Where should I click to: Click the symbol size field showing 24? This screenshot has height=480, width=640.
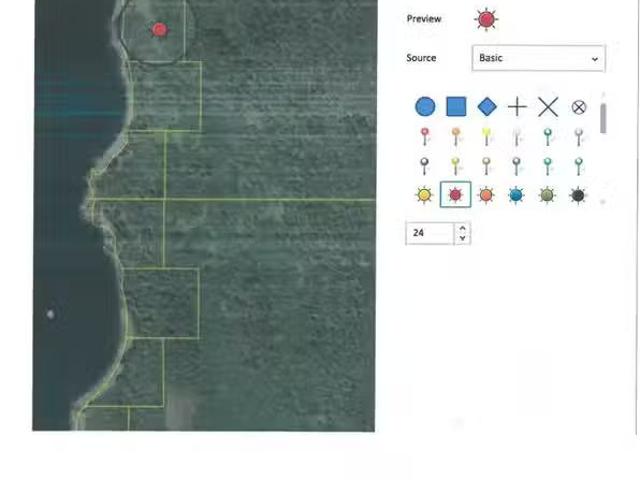(x=429, y=233)
